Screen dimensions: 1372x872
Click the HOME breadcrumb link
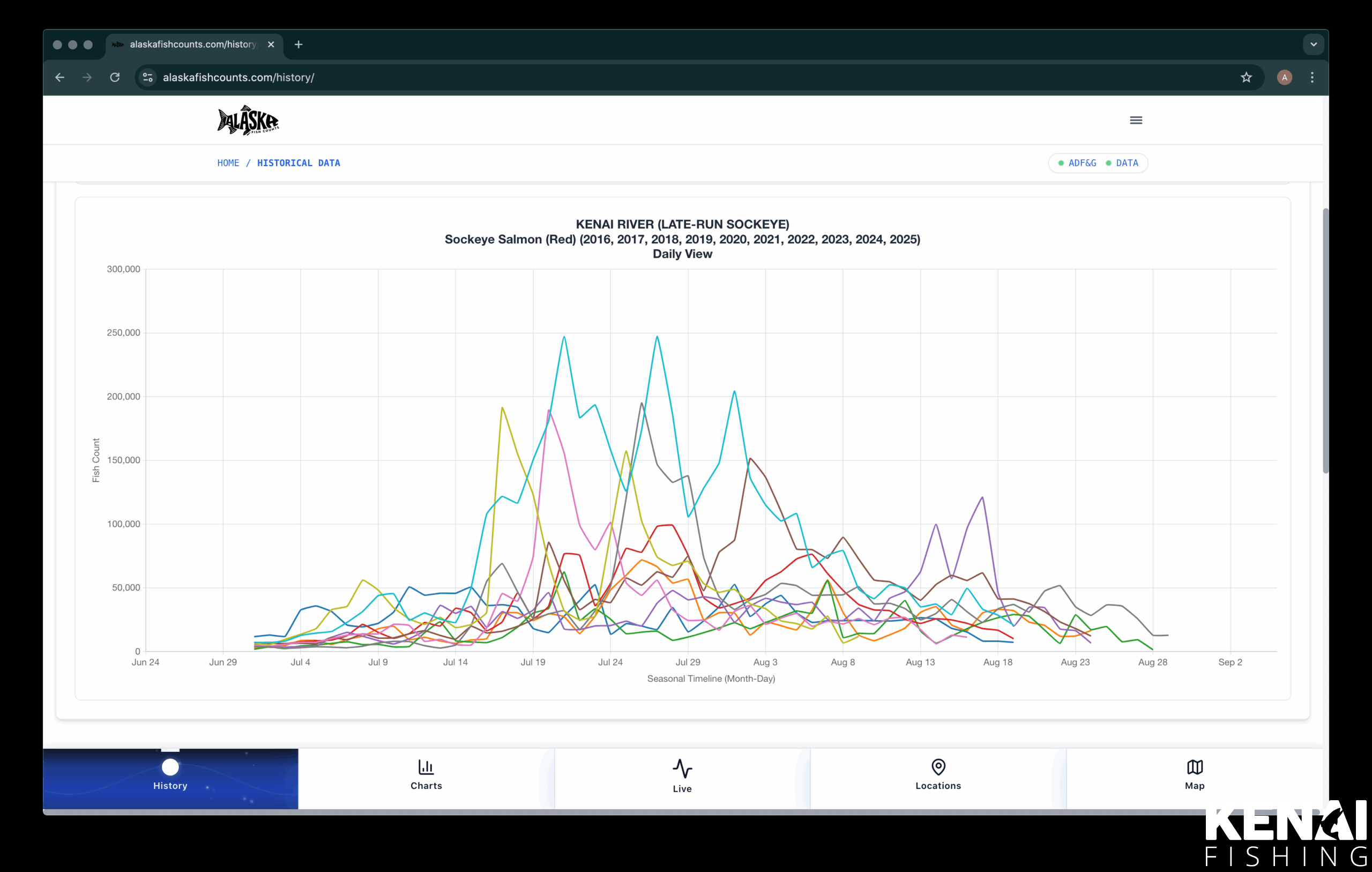pyautogui.click(x=228, y=163)
